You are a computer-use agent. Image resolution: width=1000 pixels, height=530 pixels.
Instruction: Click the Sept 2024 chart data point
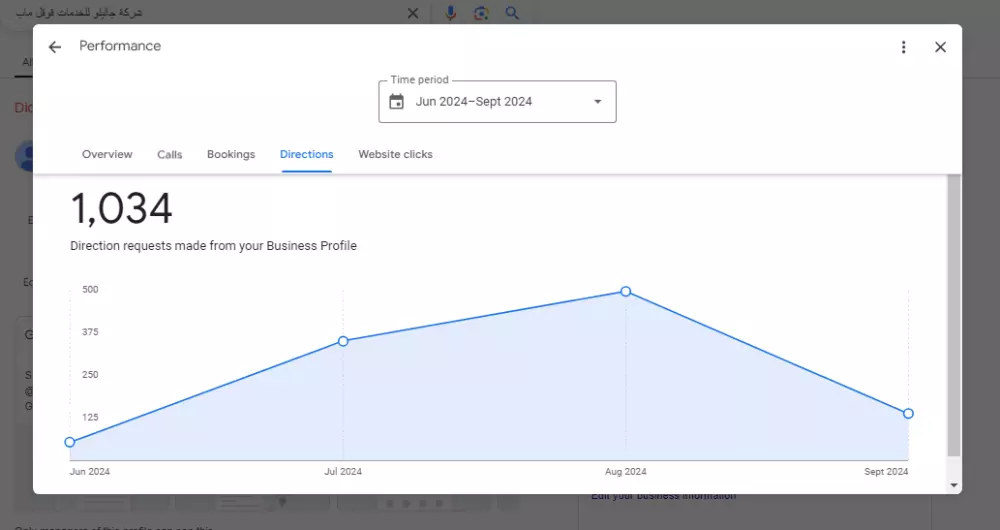908,413
